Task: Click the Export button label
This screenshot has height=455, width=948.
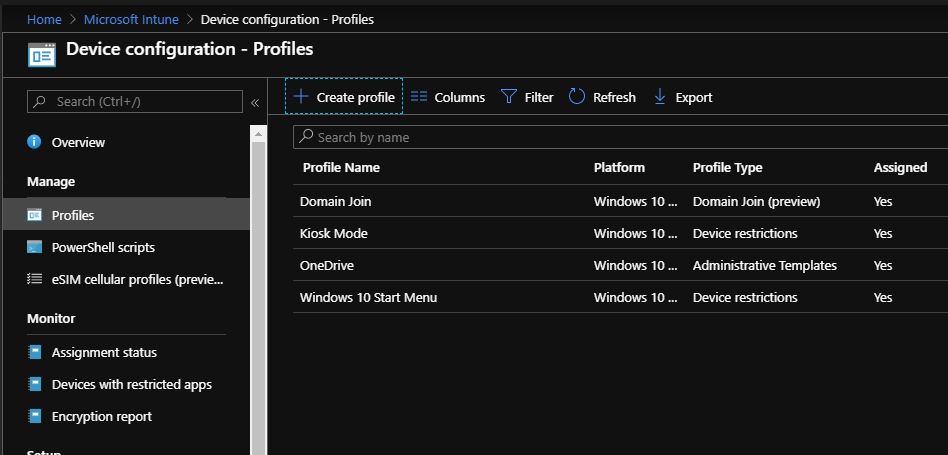Action: pos(693,97)
